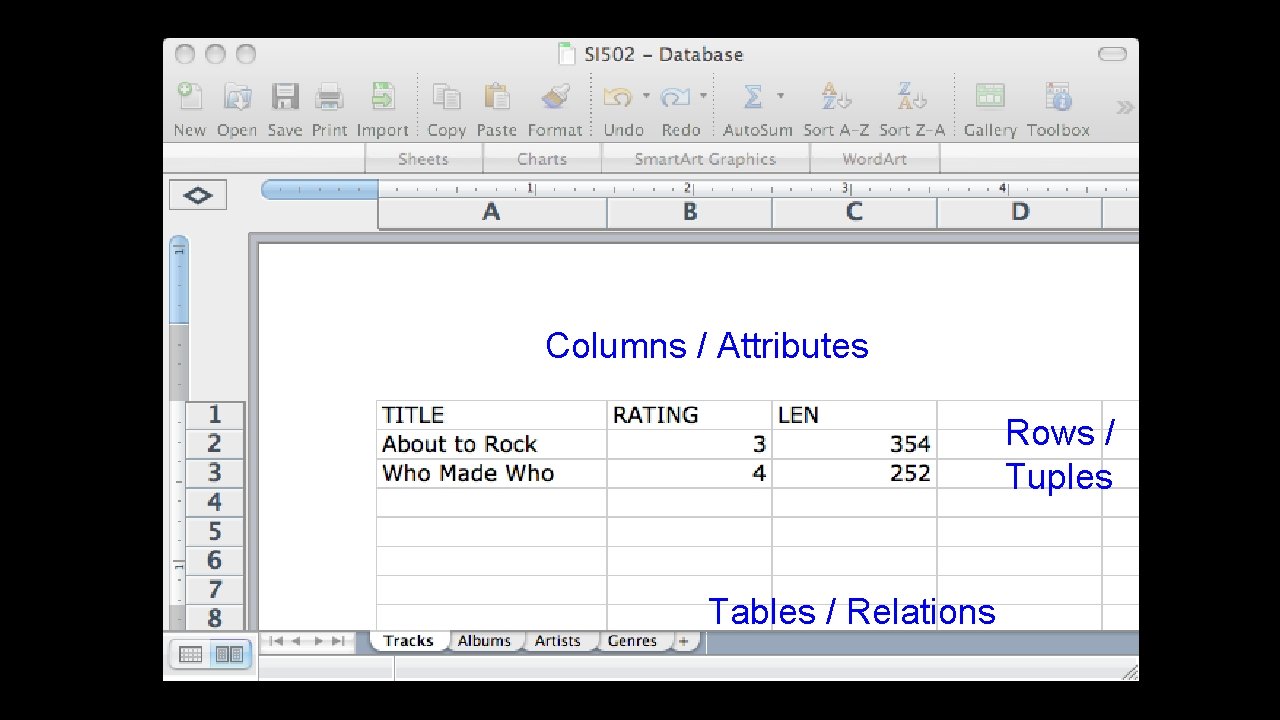Viewport: 1280px width, 720px height.
Task: Switch to the Charts gallery tab
Action: (541, 158)
